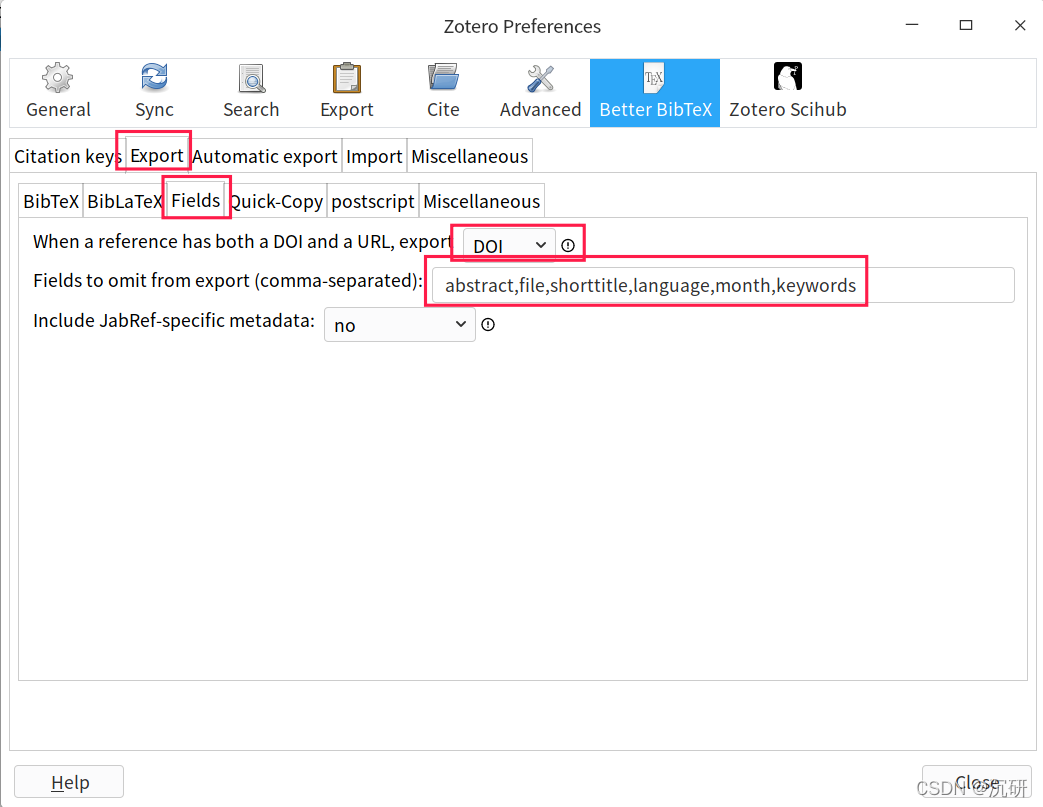Open the DOI/URL export dropdown
The height and width of the screenshot is (807, 1043).
(x=509, y=245)
